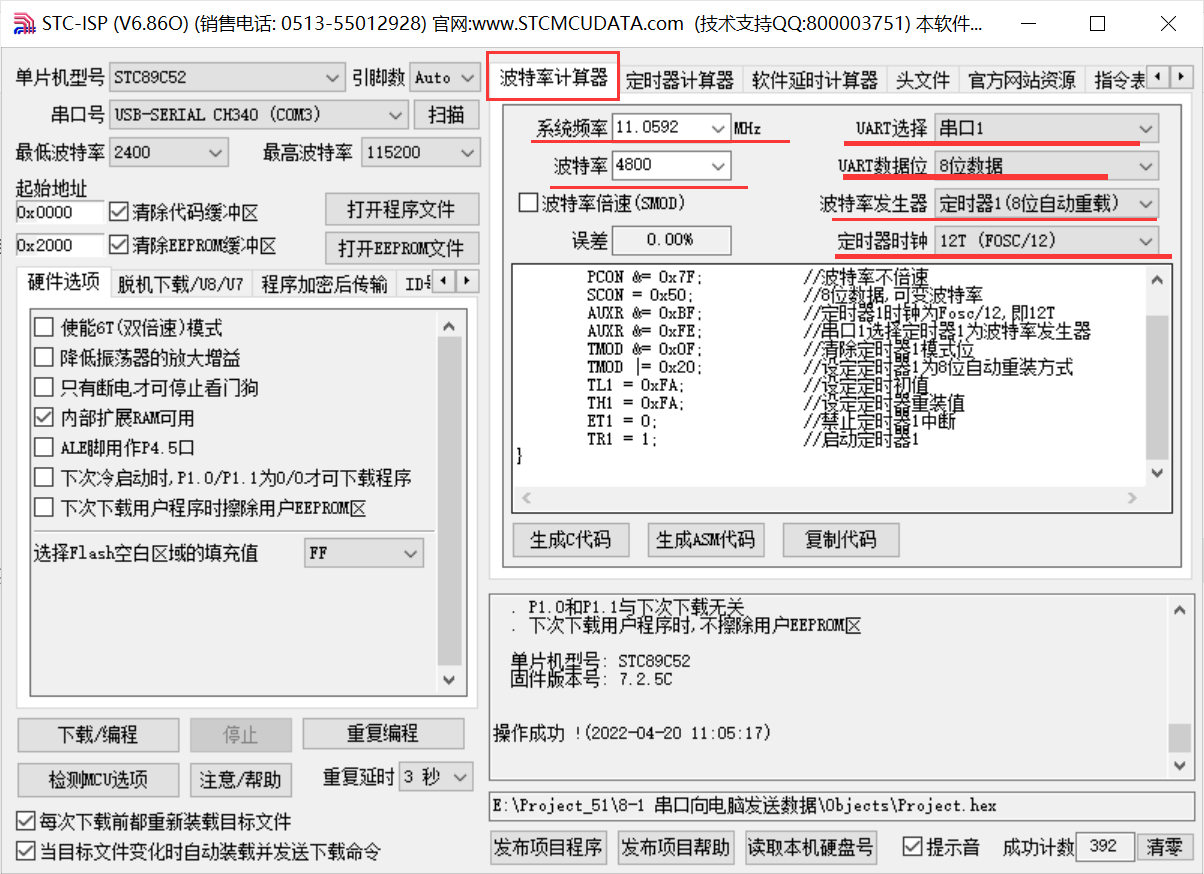Open 引脚数 Auto dropdown
The height and width of the screenshot is (874, 1204).
pyautogui.click(x=444, y=77)
